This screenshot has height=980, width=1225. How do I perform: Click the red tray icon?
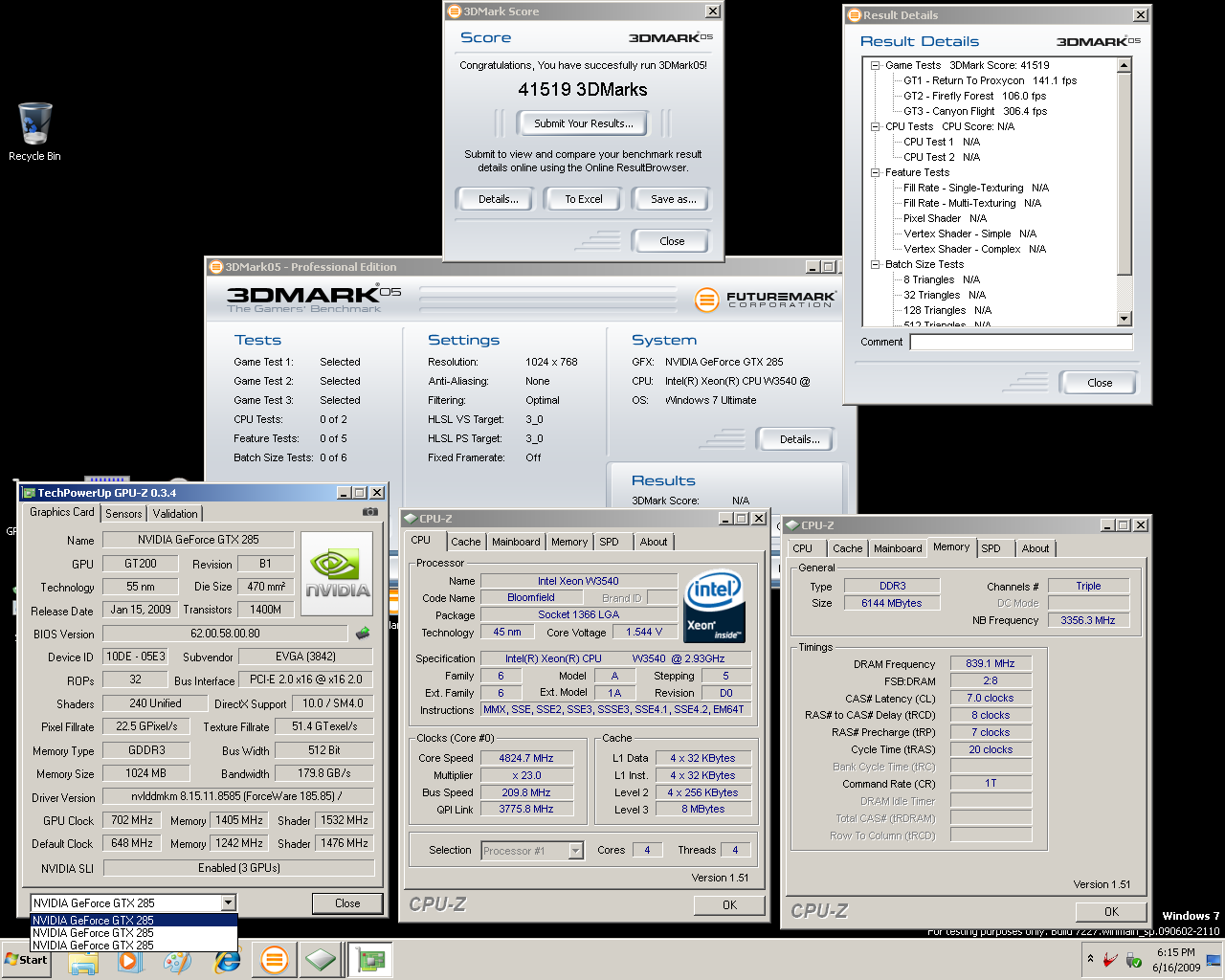1110,959
